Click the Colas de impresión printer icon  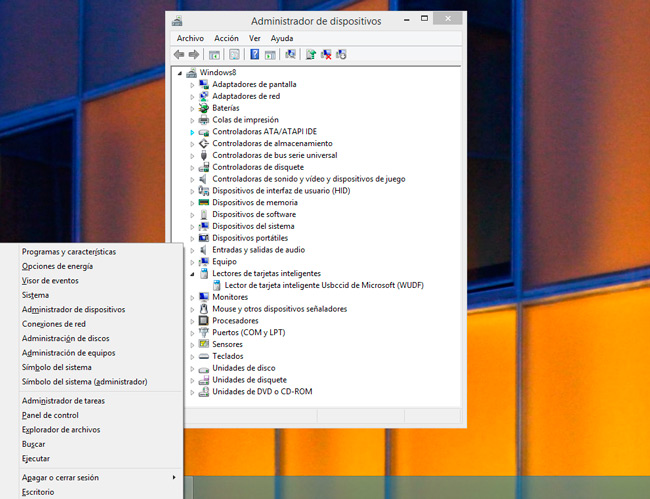coord(204,120)
